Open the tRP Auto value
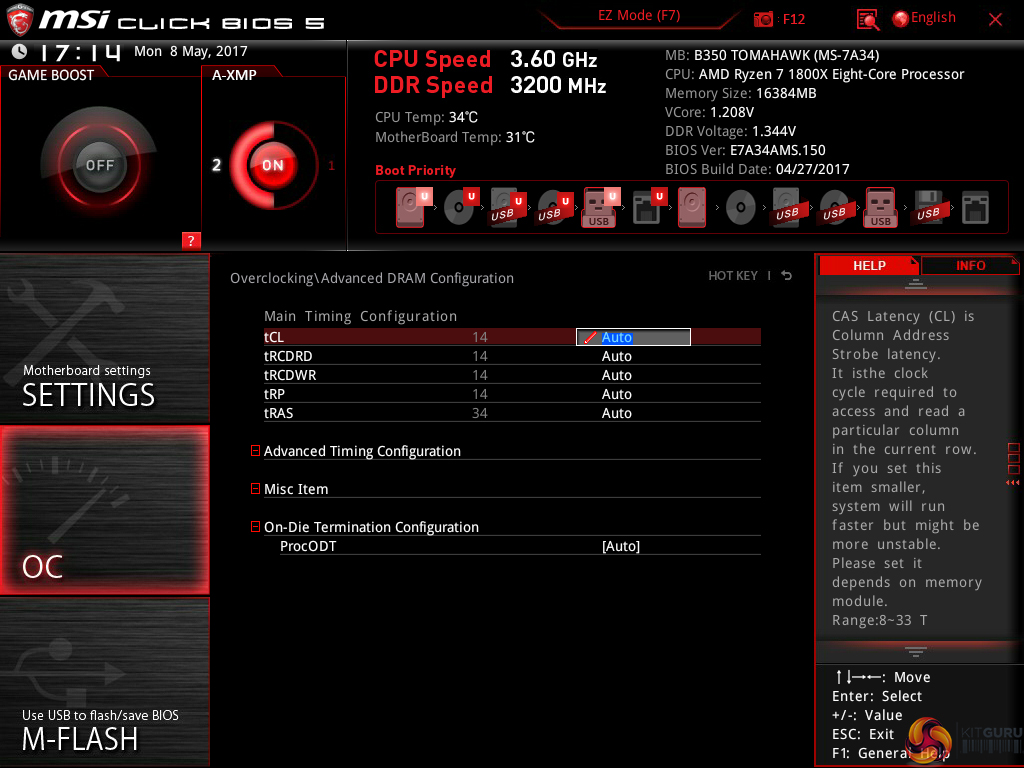Image resolution: width=1024 pixels, height=768 pixels. [x=616, y=394]
